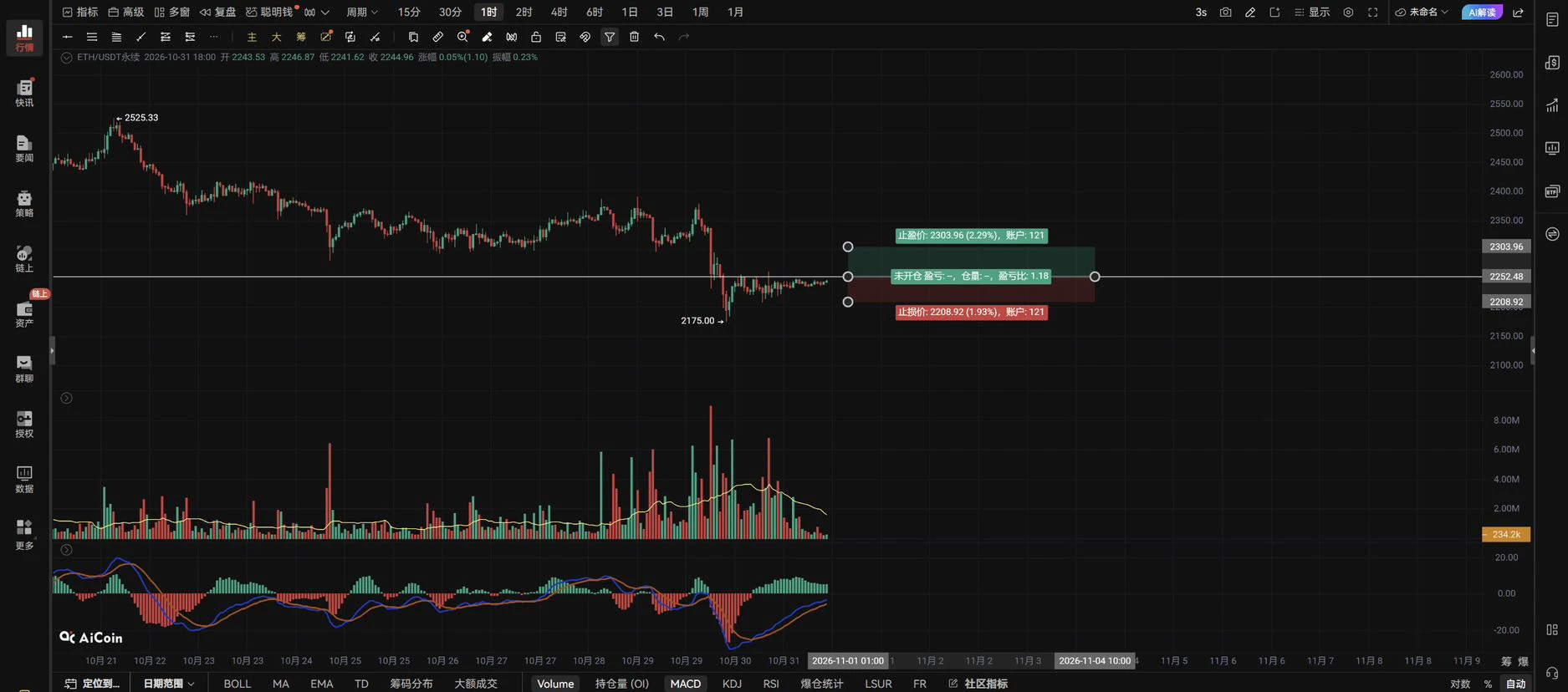Click the undo arrow in drawing toolbar
Viewport: 1568px width, 692px height.
(659, 37)
